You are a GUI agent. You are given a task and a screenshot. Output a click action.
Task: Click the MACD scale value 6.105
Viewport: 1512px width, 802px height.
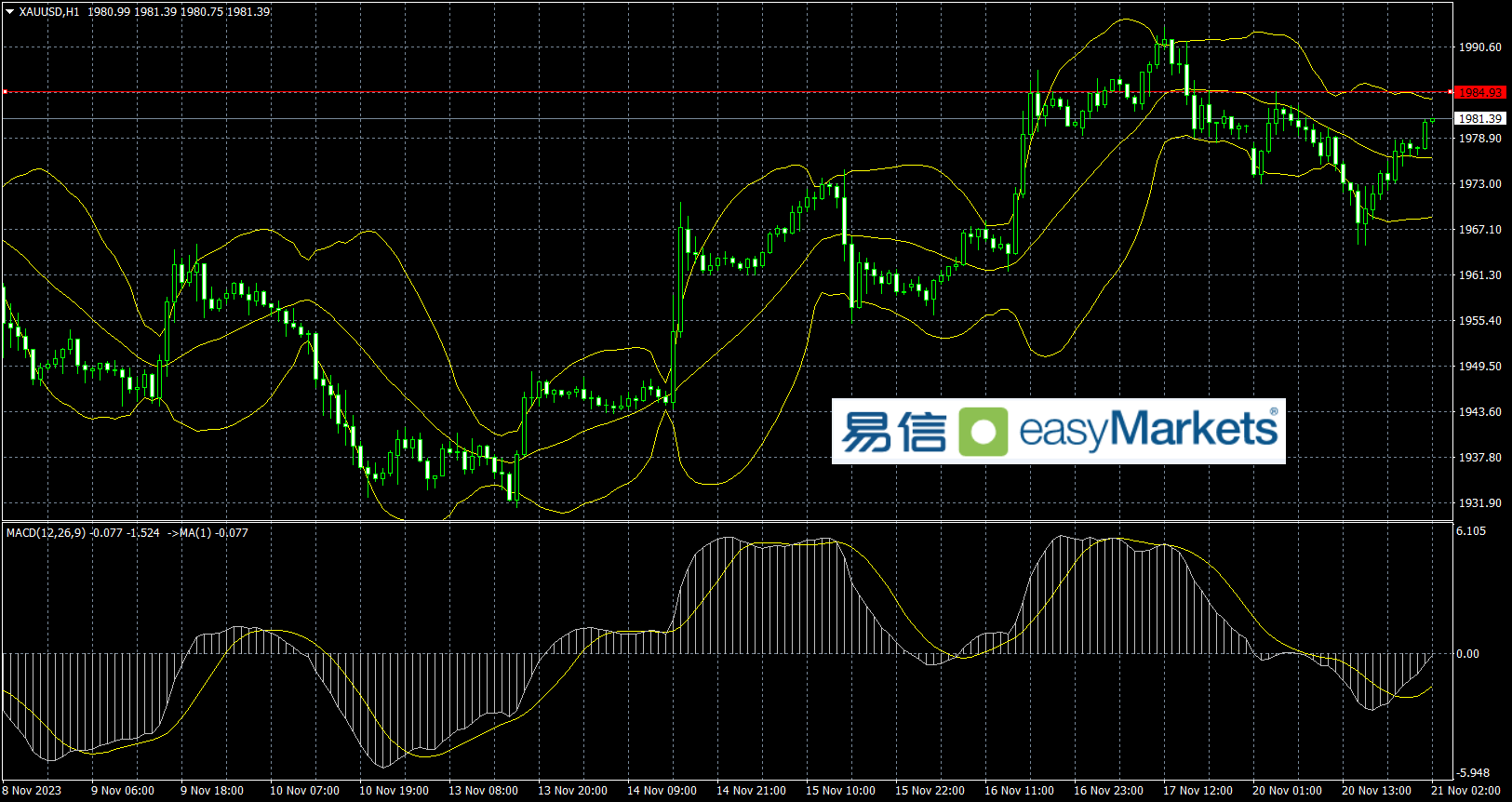point(1471,530)
